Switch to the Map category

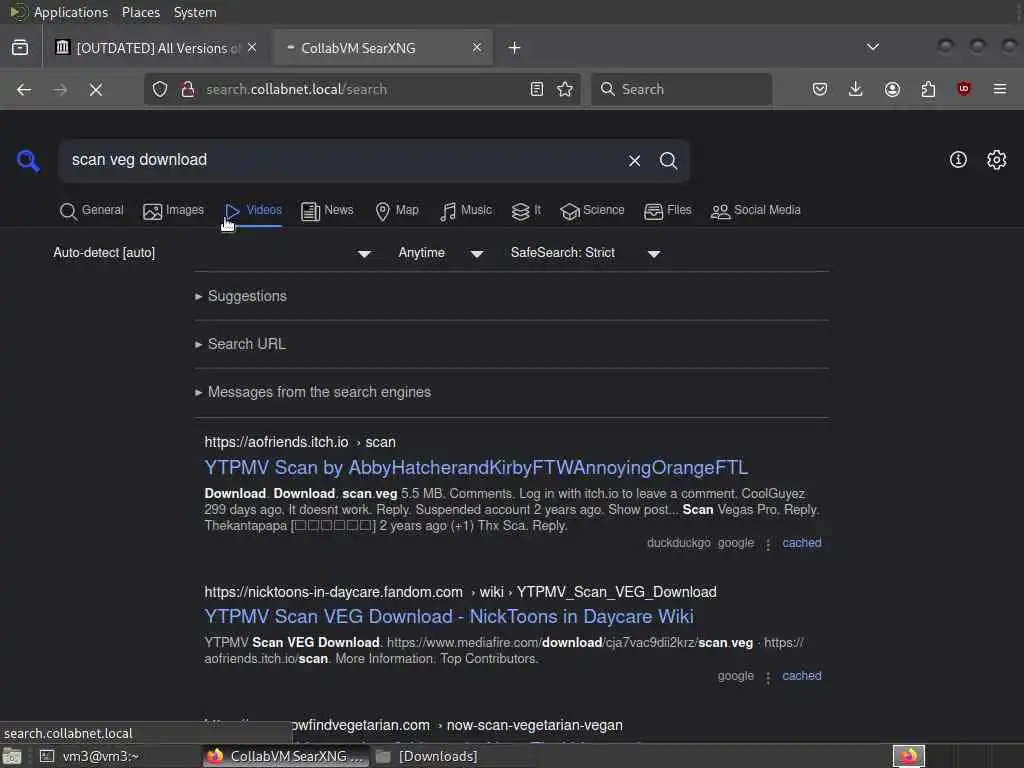pos(397,210)
